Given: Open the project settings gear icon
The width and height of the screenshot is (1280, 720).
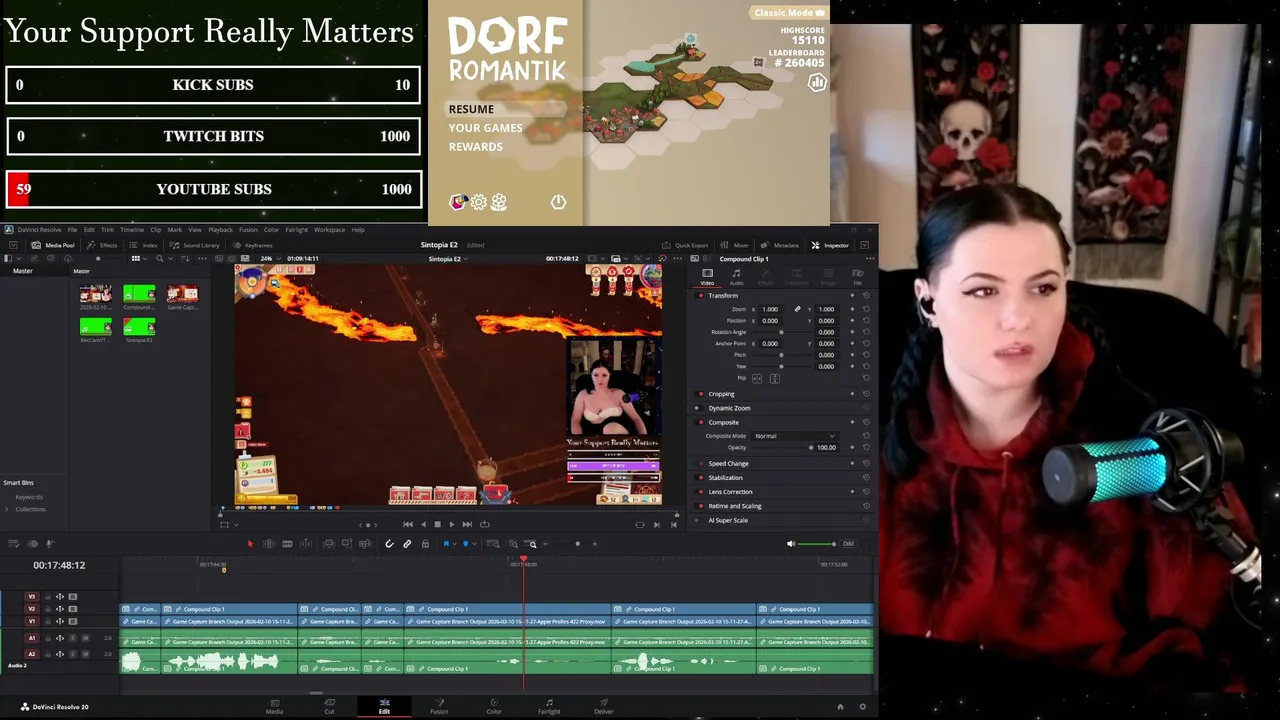Looking at the screenshot, I should point(863,707).
